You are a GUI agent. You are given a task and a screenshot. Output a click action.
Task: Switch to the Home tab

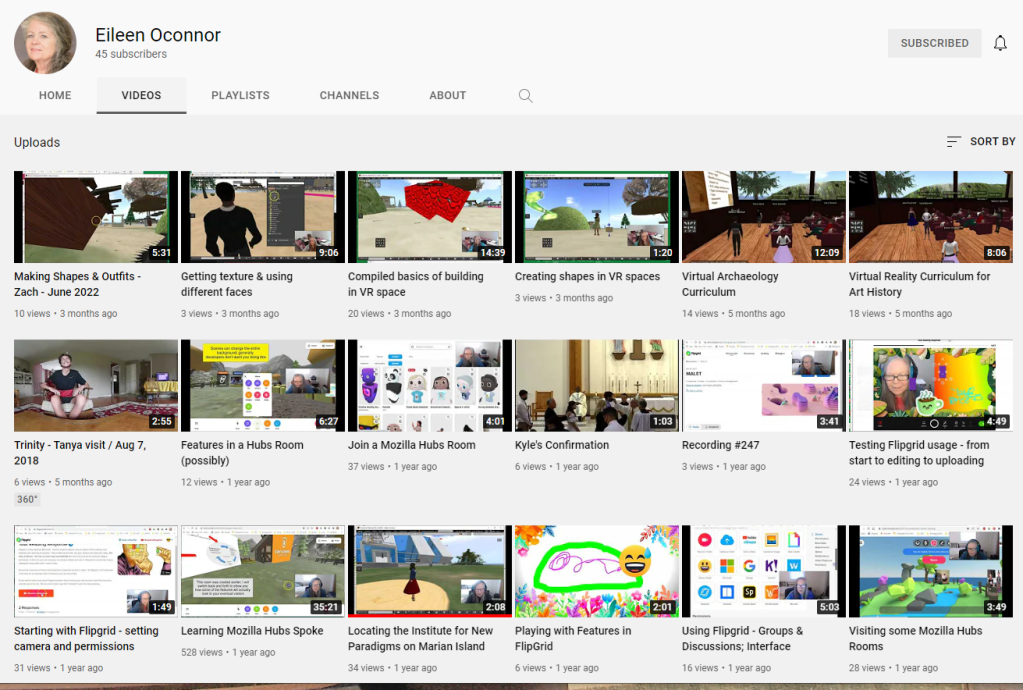pos(55,96)
